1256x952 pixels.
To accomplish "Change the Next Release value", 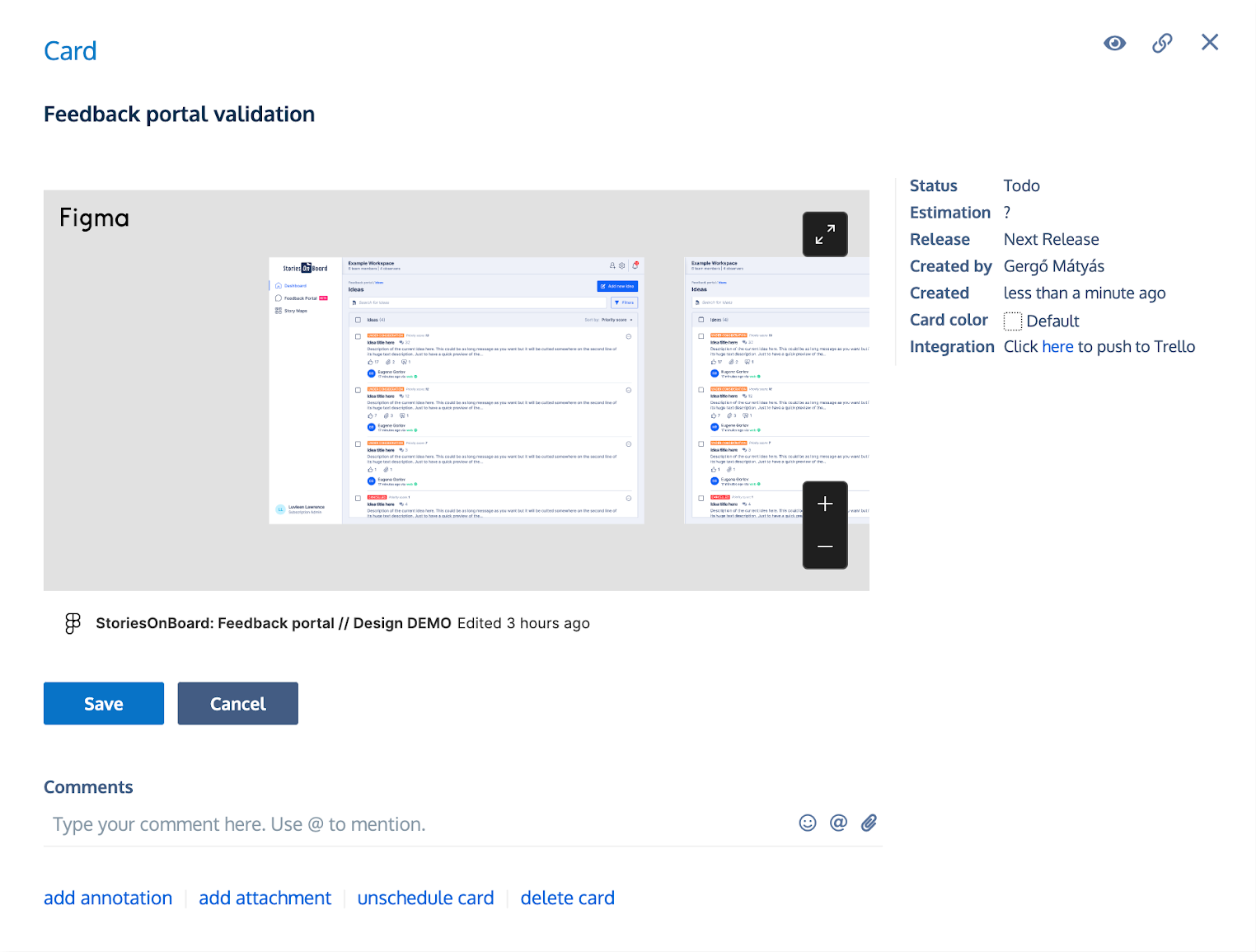I will click(1052, 239).
